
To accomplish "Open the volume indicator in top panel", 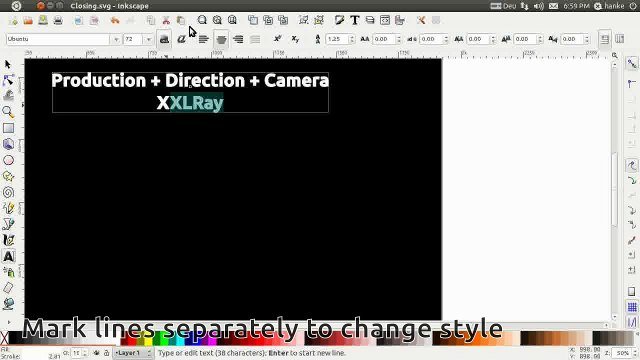I will [x=538, y=6].
